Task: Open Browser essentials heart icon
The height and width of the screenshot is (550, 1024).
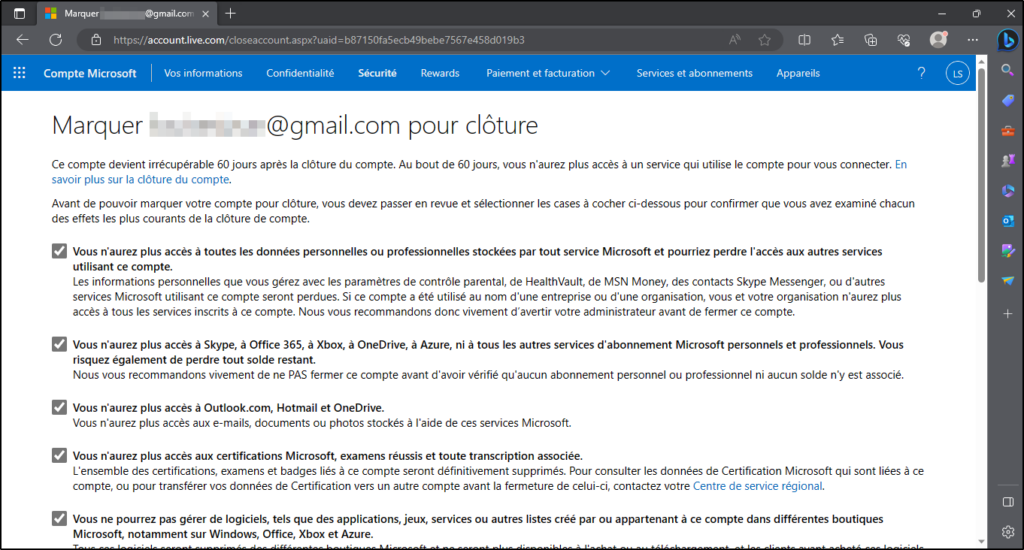Action: pos(904,40)
